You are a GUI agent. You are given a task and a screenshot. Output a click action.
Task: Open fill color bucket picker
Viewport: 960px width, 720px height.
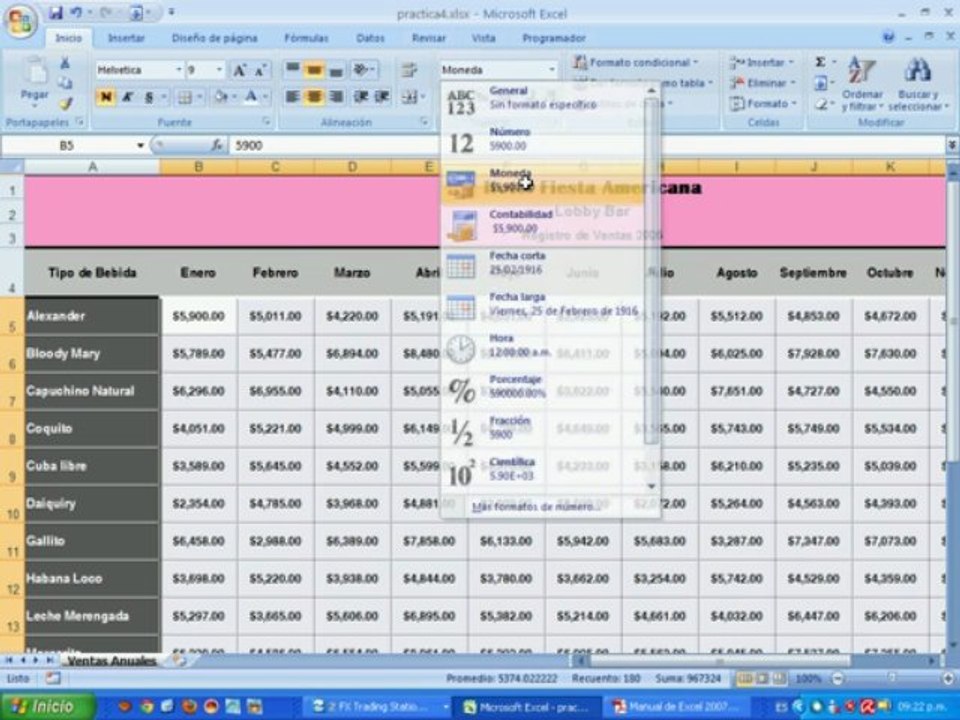[x=220, y=97]
